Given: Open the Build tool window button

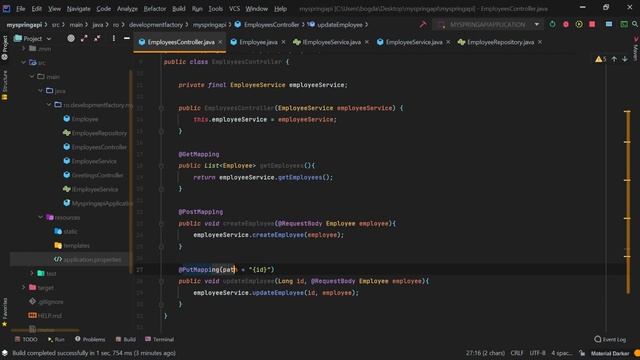Looking at the screenshot, I should pos(125,339).
